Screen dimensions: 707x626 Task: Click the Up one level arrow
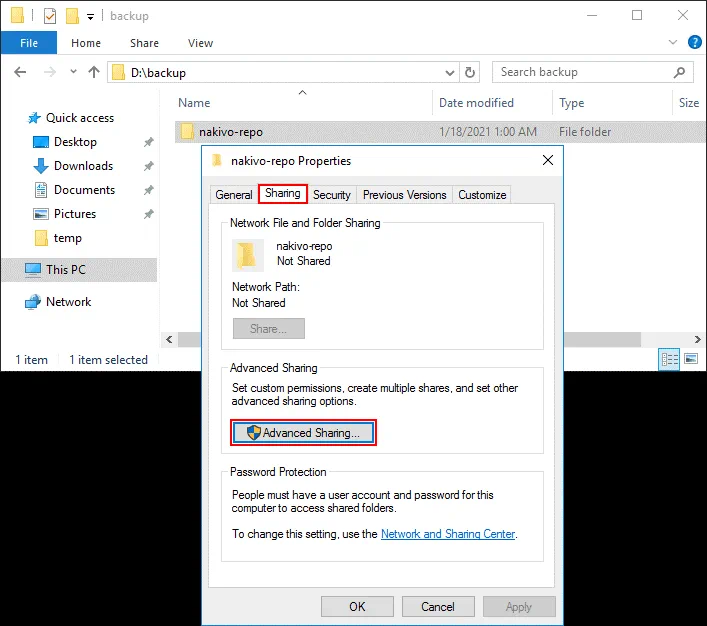[94, 72]
